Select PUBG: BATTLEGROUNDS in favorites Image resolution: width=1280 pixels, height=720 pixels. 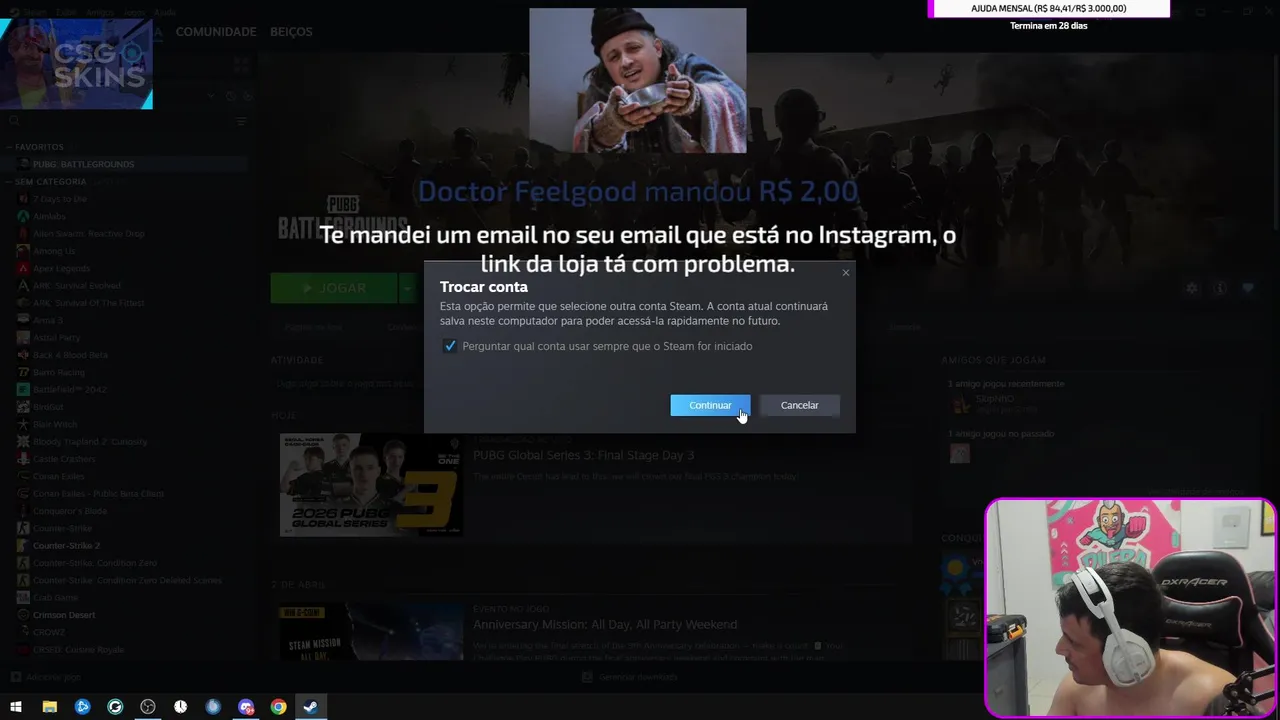83,164
